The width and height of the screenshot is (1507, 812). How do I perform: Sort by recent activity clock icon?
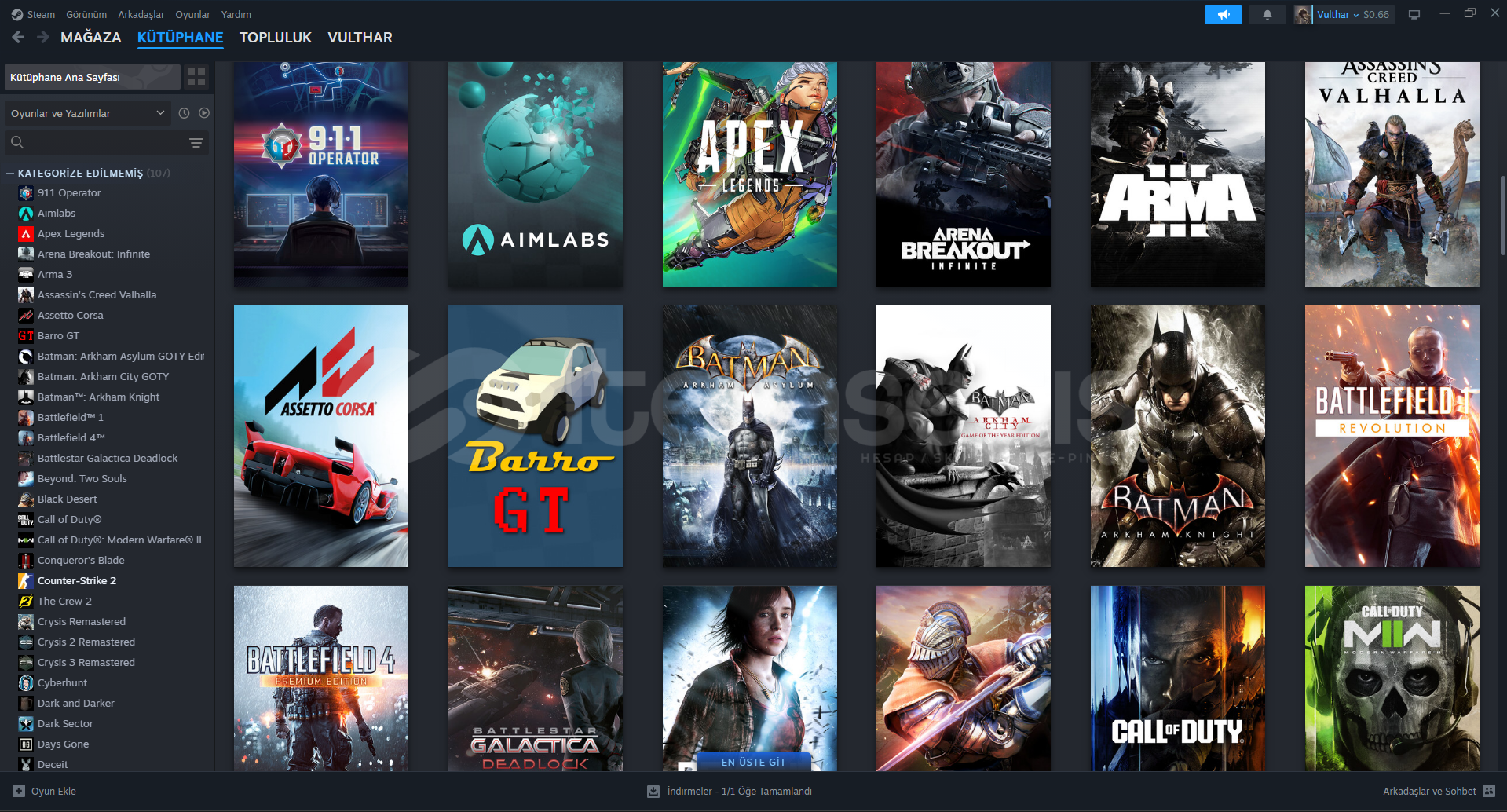click(x=184, y=113)
